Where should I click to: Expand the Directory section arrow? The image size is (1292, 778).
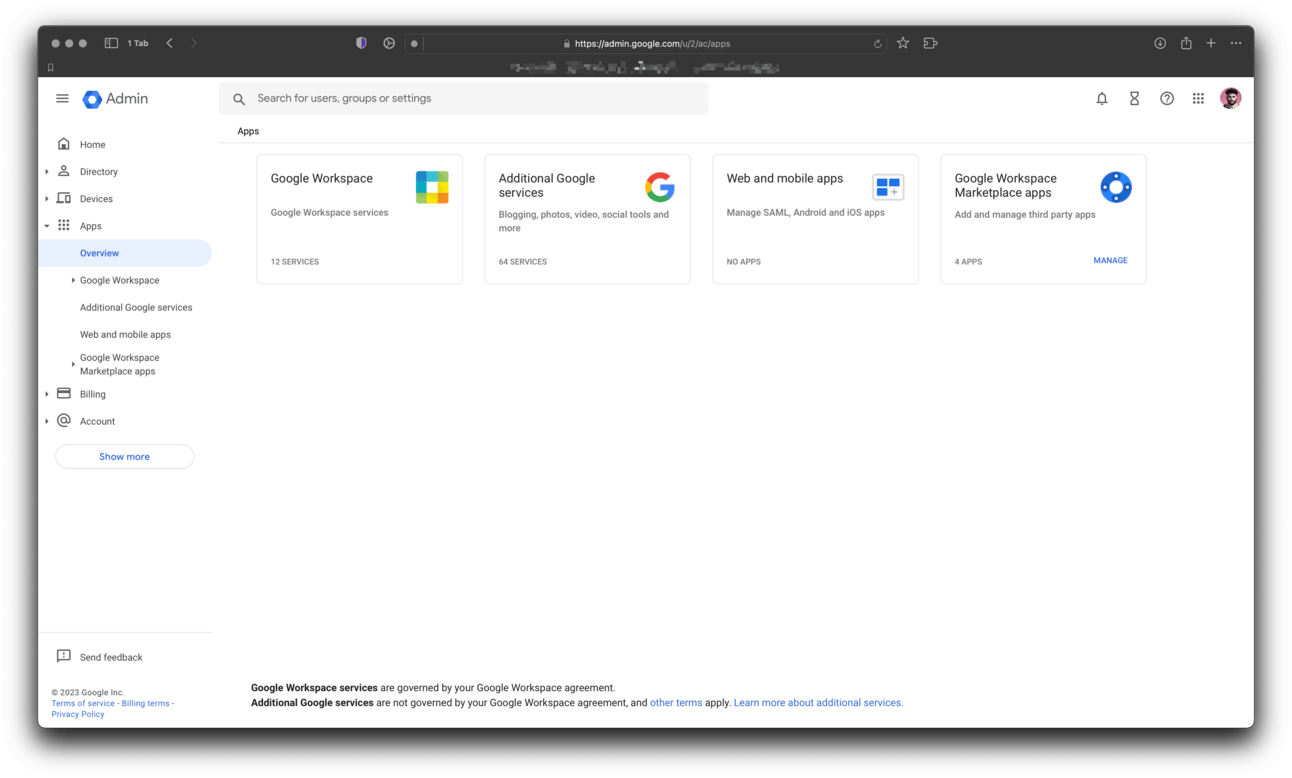point(47,172)
